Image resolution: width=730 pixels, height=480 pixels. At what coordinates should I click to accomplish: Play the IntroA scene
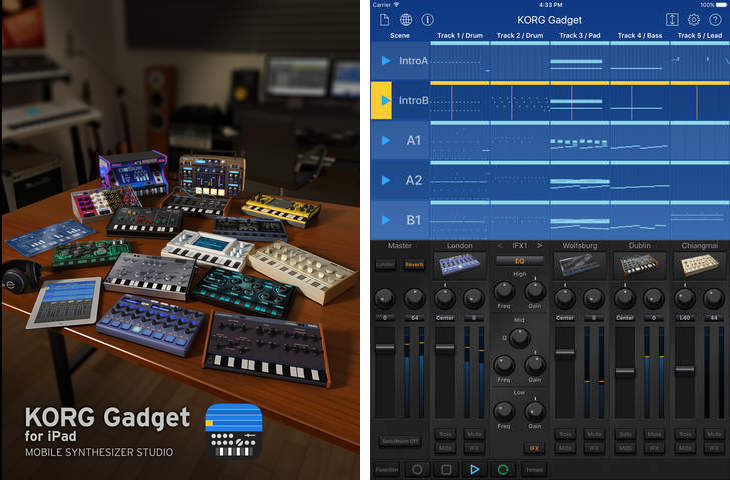point(385,61)
